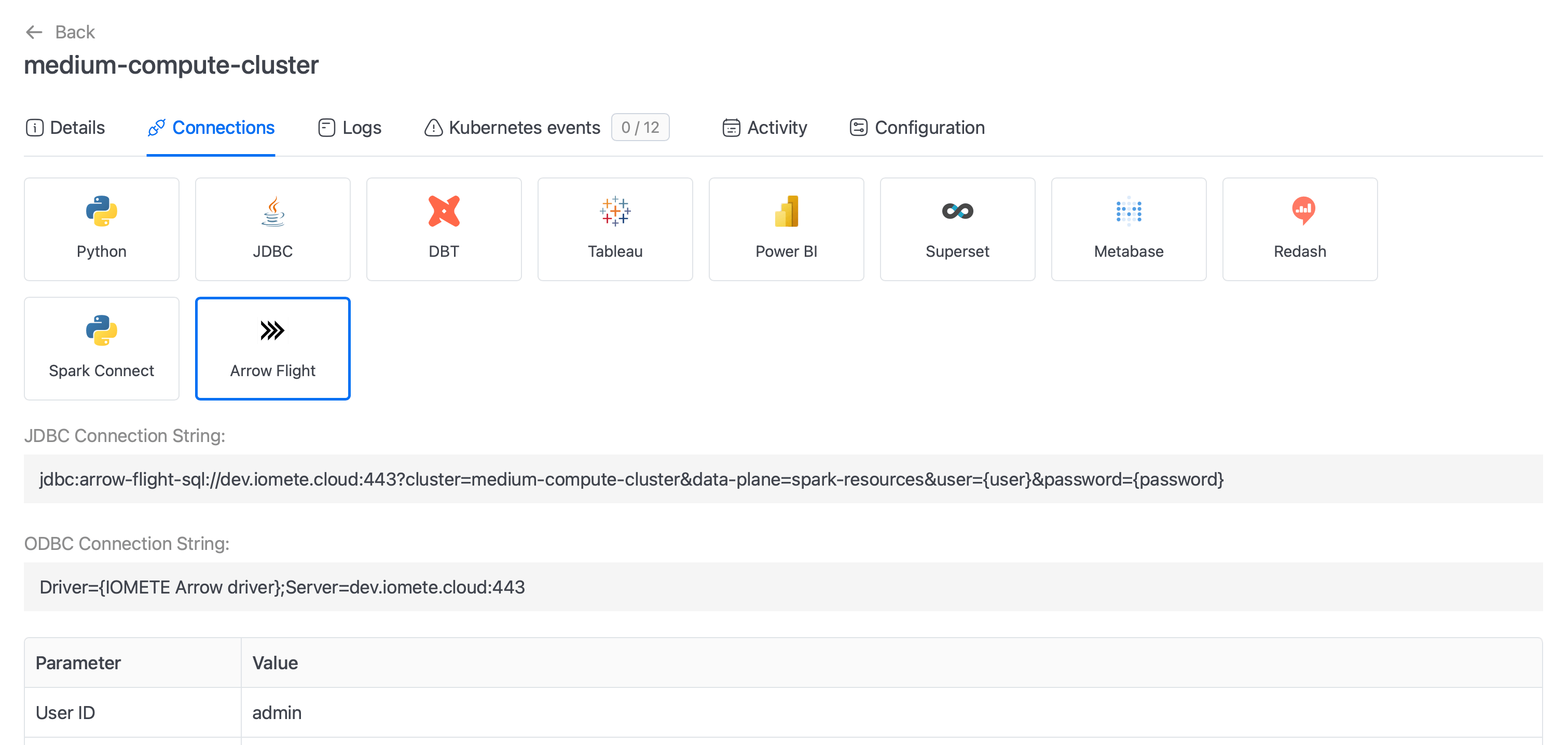Choose the Spark Connect card

click(x=102, y=348)
